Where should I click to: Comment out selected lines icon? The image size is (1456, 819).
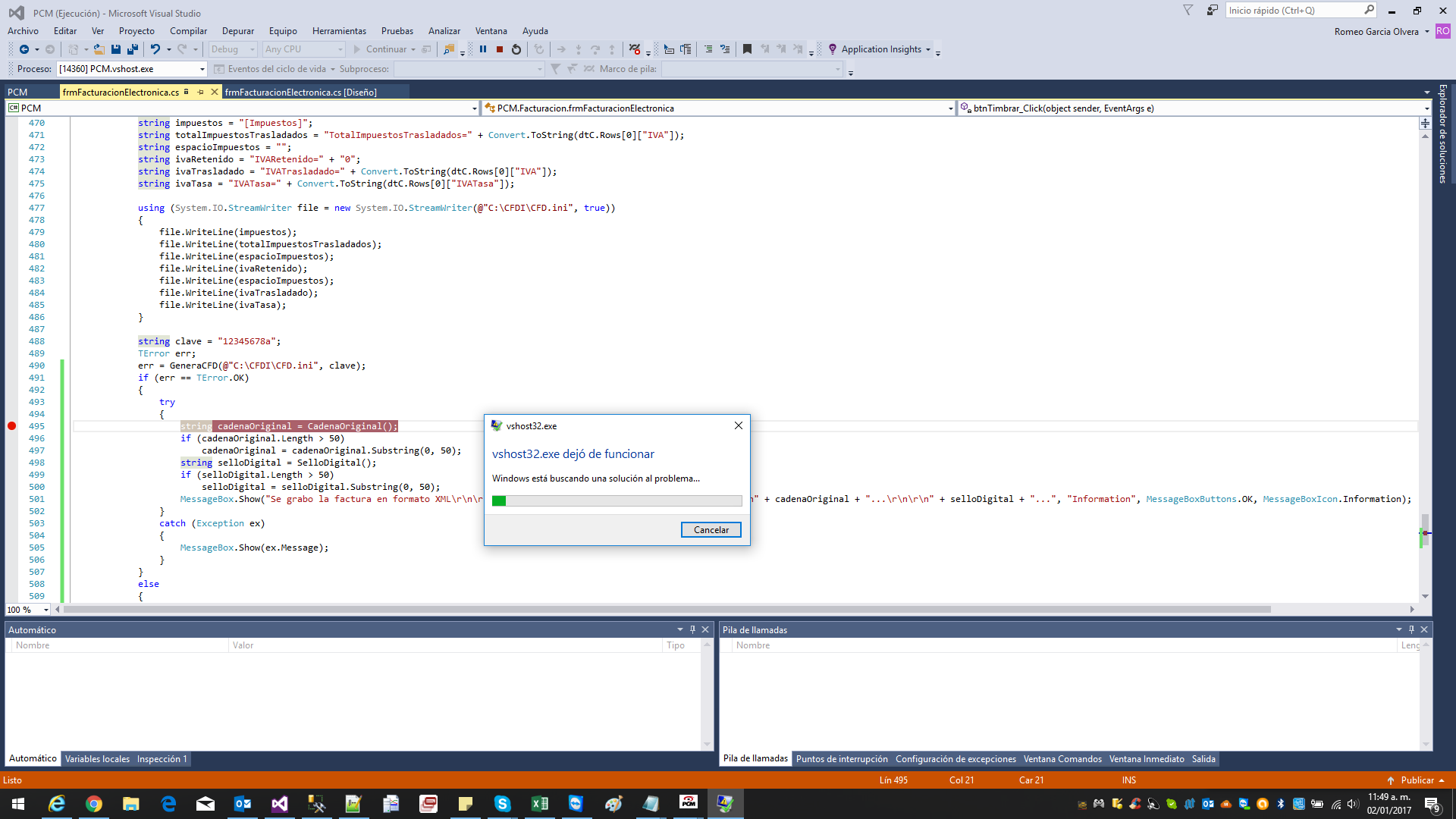click(708, 49)
